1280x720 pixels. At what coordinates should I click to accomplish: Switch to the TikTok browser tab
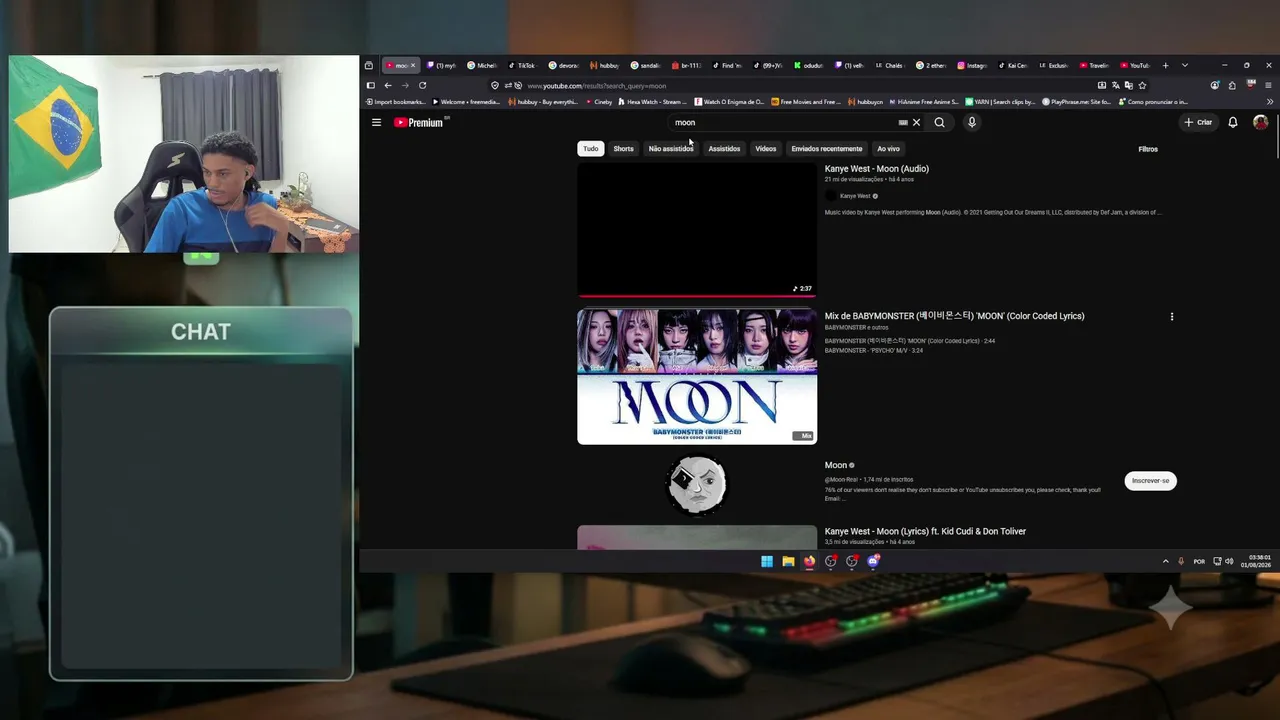pyautogui.click(x=522, y=65)
